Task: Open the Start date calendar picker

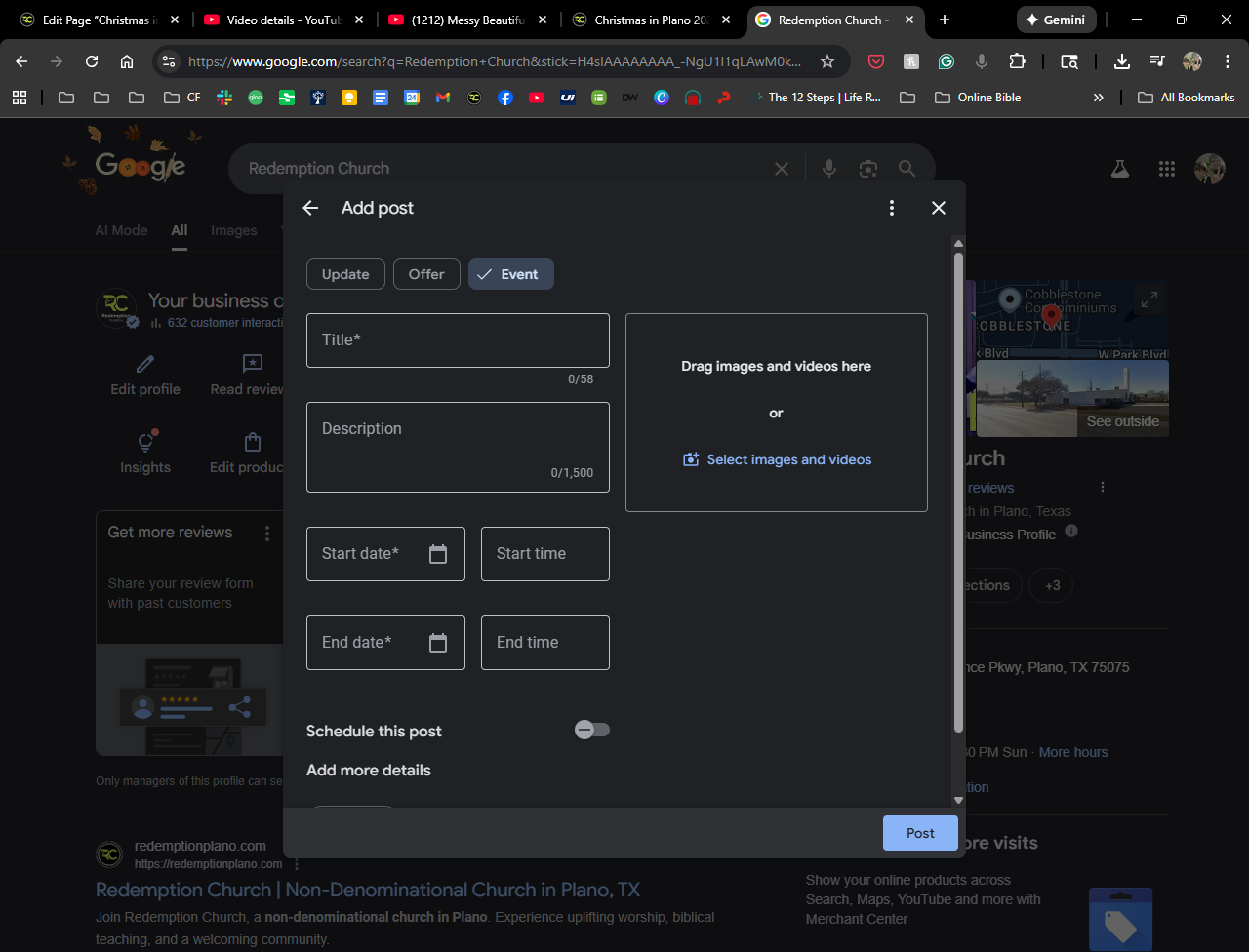Action: (x=438, y=554)
